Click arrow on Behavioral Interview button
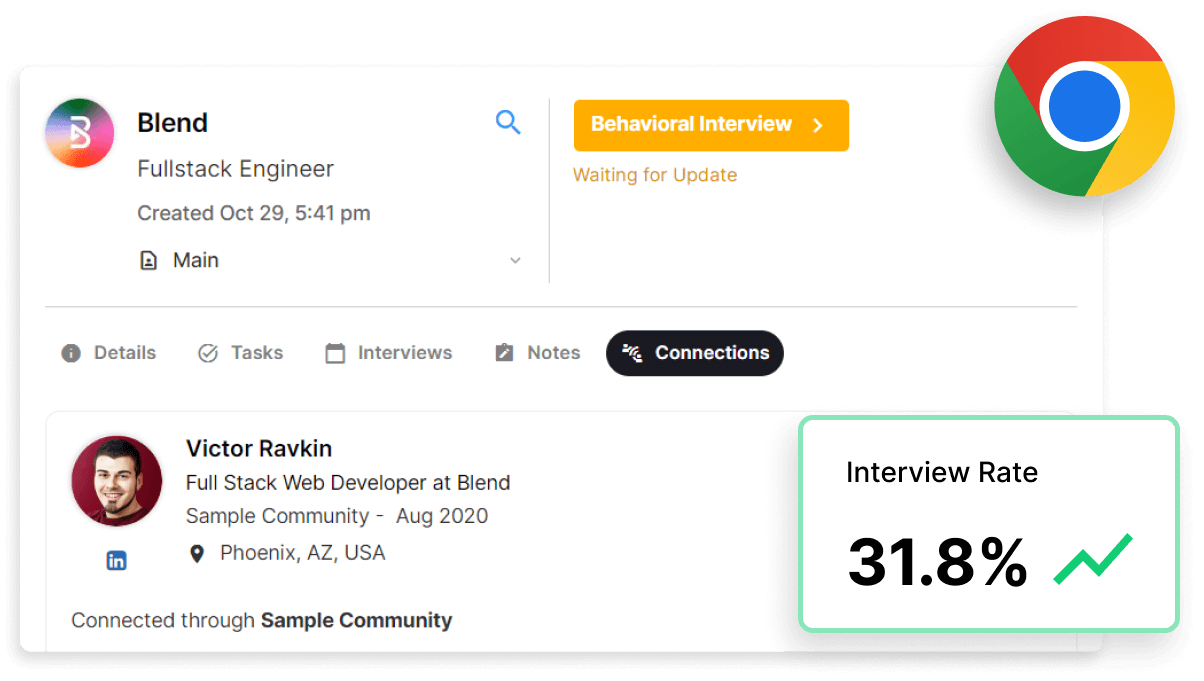 tap(817, 125)
